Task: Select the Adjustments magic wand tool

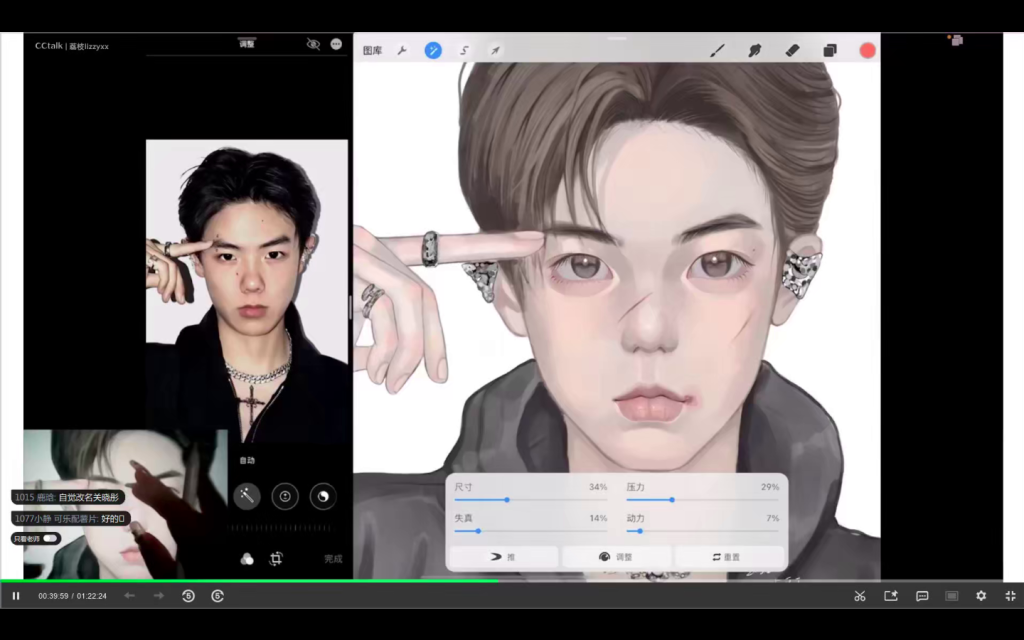Action: point(433,50)
